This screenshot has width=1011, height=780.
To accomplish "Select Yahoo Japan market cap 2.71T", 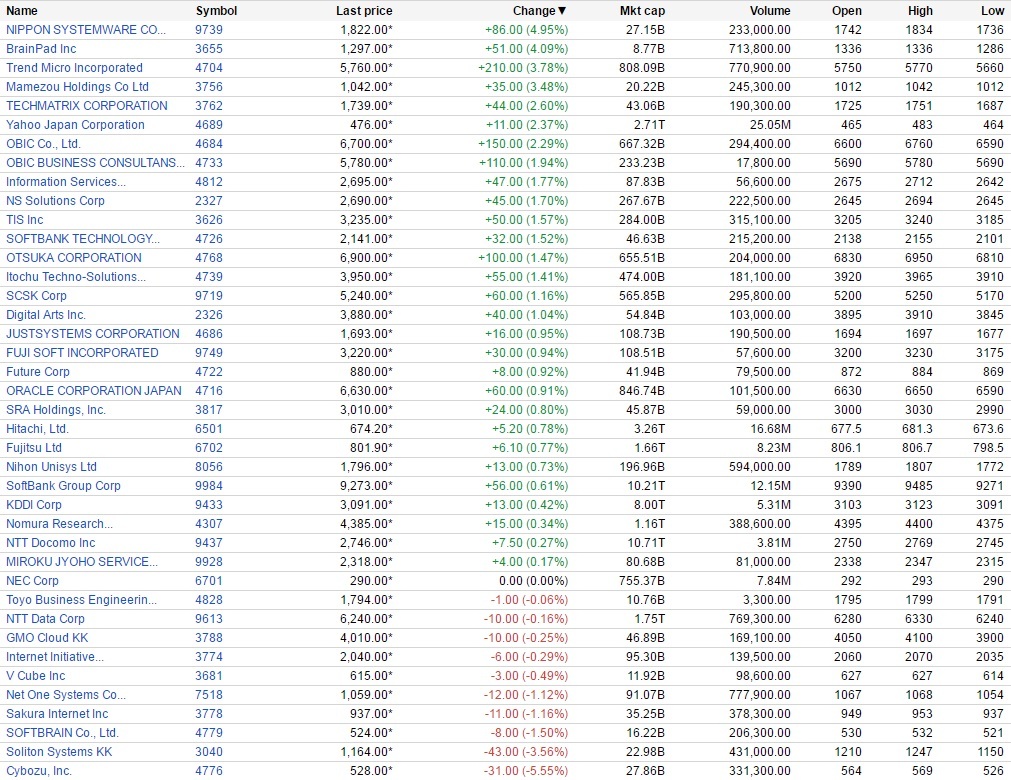I will click(x=647, y=125).
